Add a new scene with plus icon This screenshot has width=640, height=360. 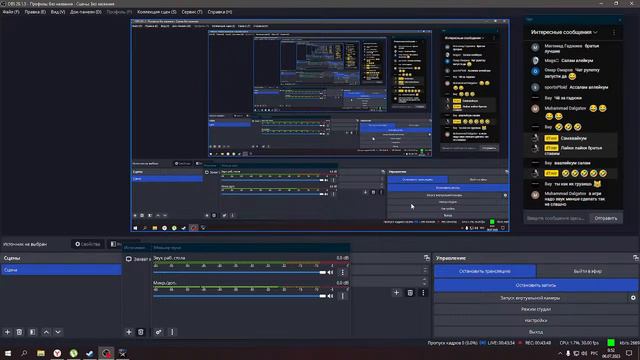(x=7, y=332)
